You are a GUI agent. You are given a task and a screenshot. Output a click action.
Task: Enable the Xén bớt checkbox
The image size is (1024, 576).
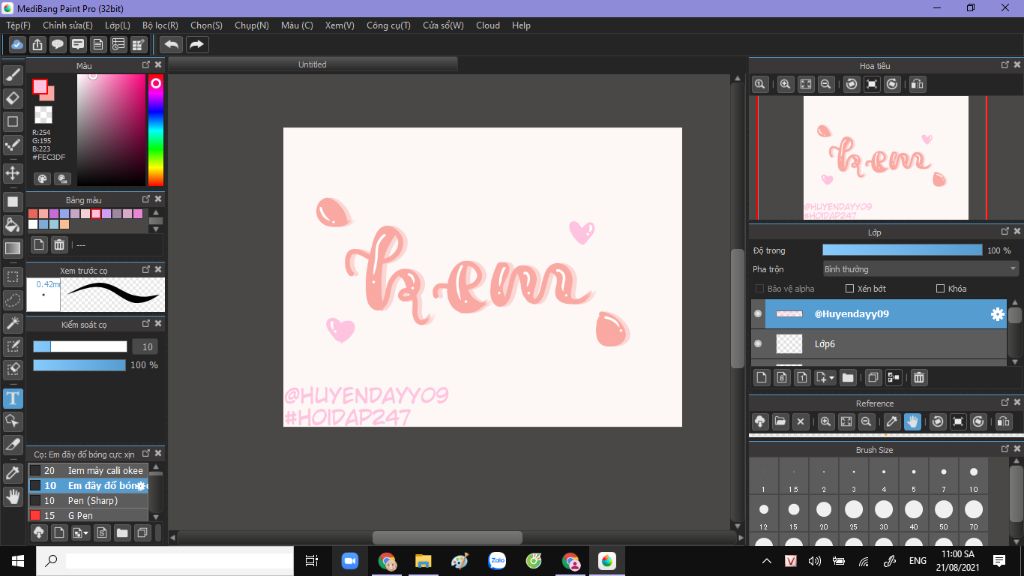point(850,289)
